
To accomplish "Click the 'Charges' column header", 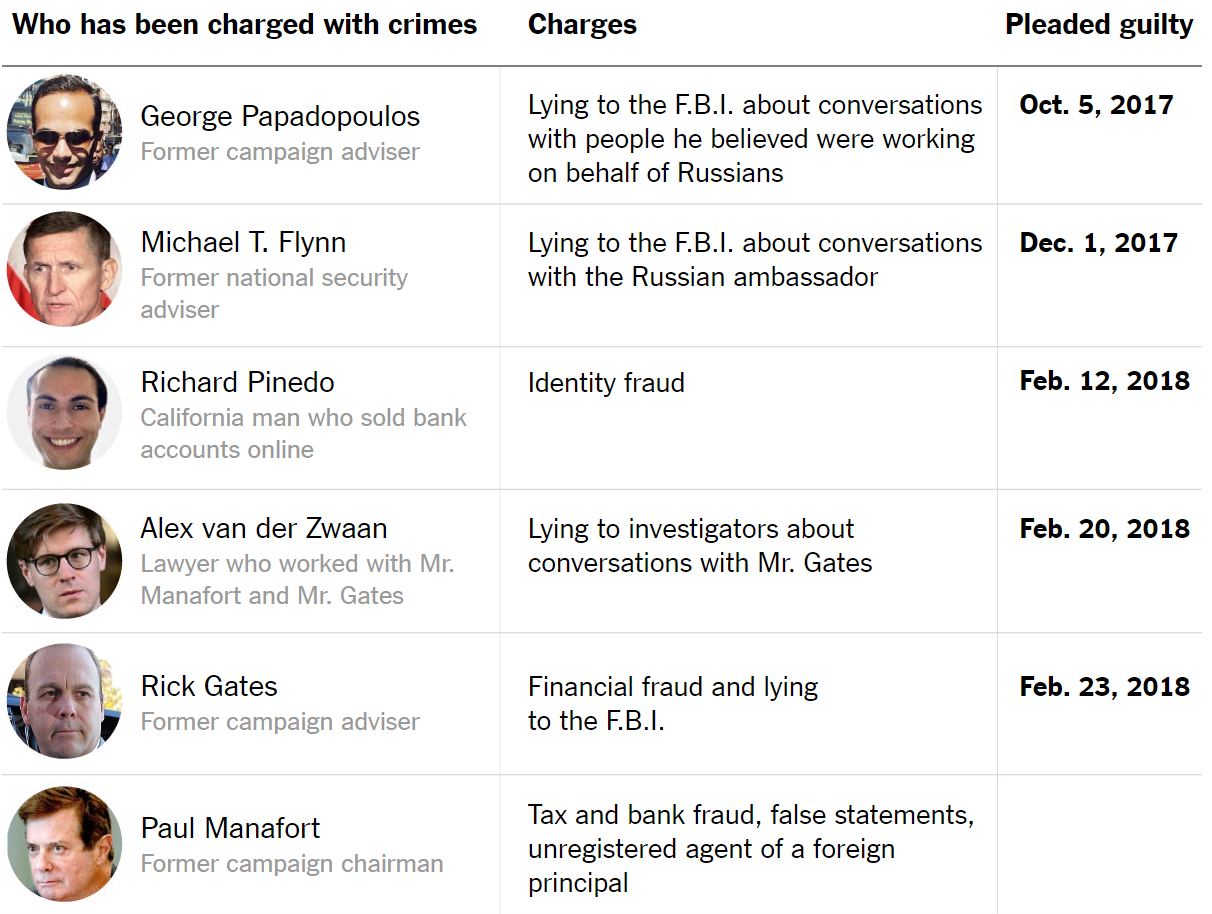I will (x=582, y=25).
